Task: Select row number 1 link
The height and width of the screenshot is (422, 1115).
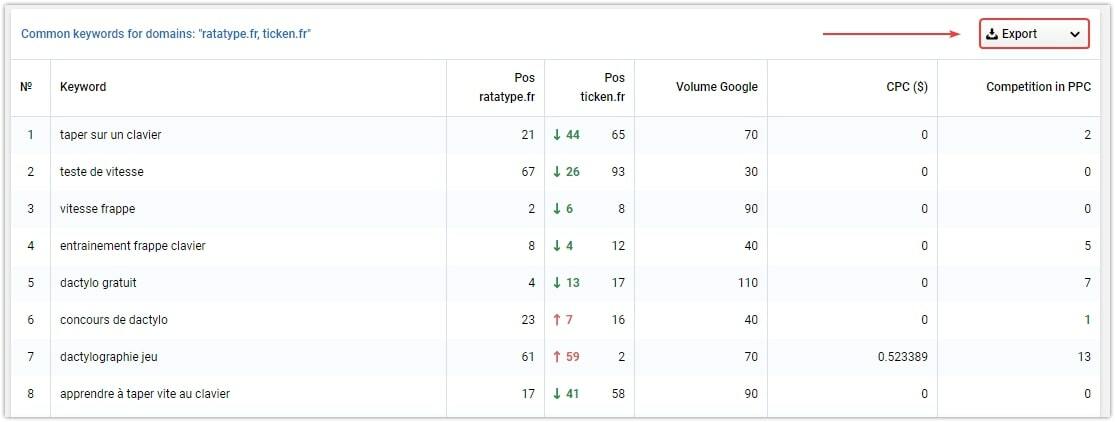Action: (30, 134)
